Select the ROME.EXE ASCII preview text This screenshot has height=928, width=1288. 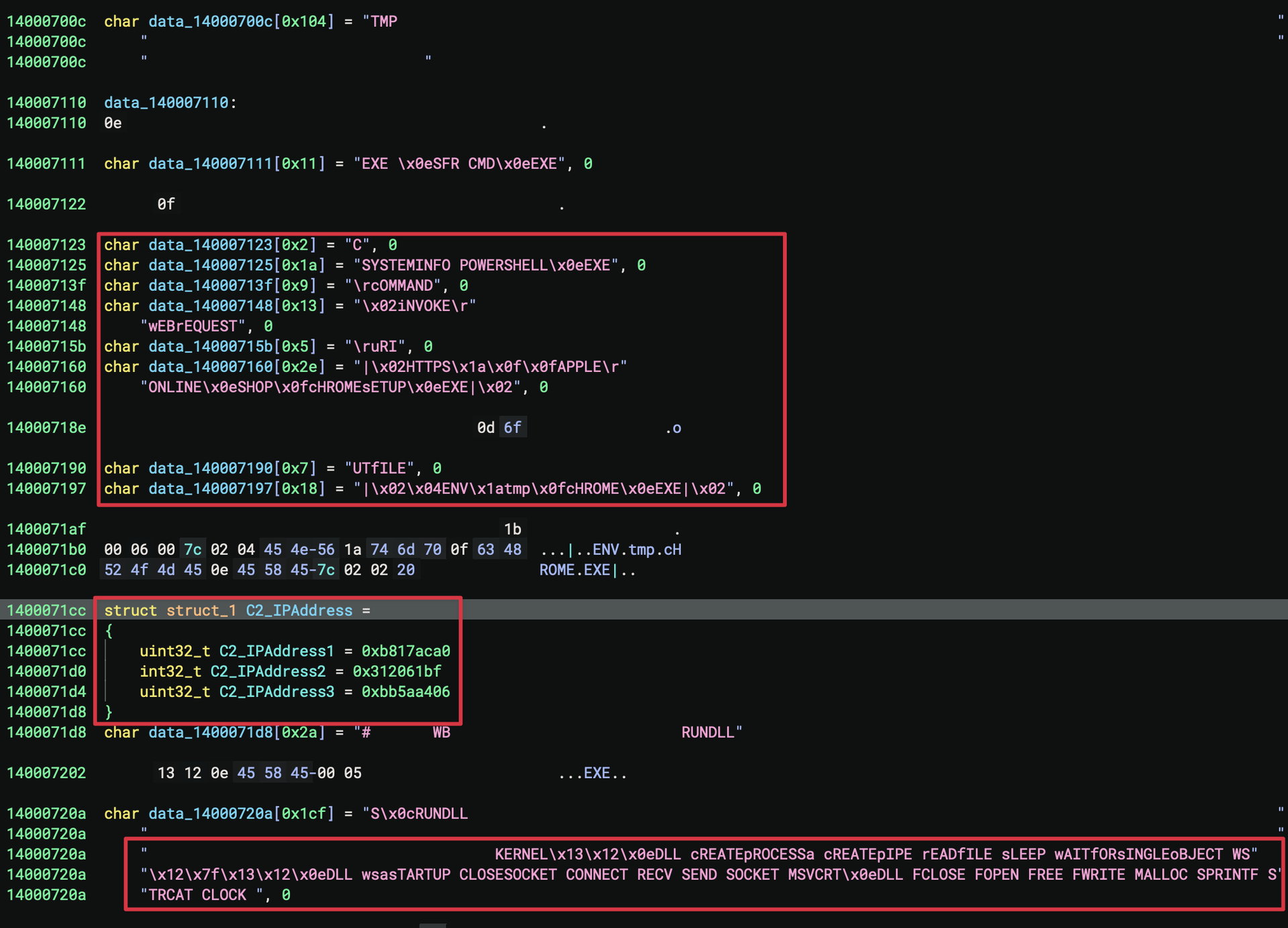575,569
